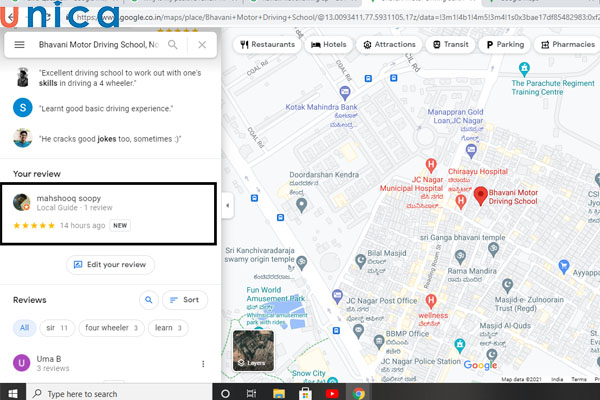The width and height of the screenshot is (600, 400).
Task: Click Uma B reviewer avatar
Action: click(x=21, y=363)
